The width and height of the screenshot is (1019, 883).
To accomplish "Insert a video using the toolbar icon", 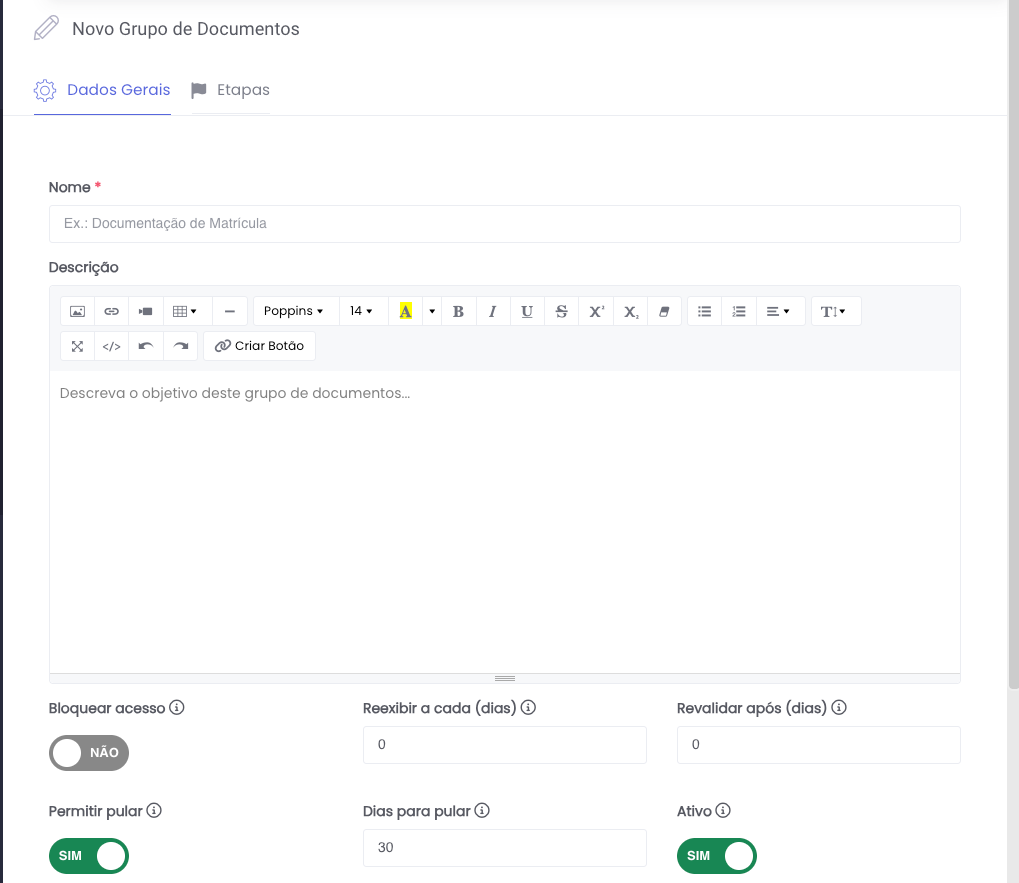I will click(x=145, y=311).
